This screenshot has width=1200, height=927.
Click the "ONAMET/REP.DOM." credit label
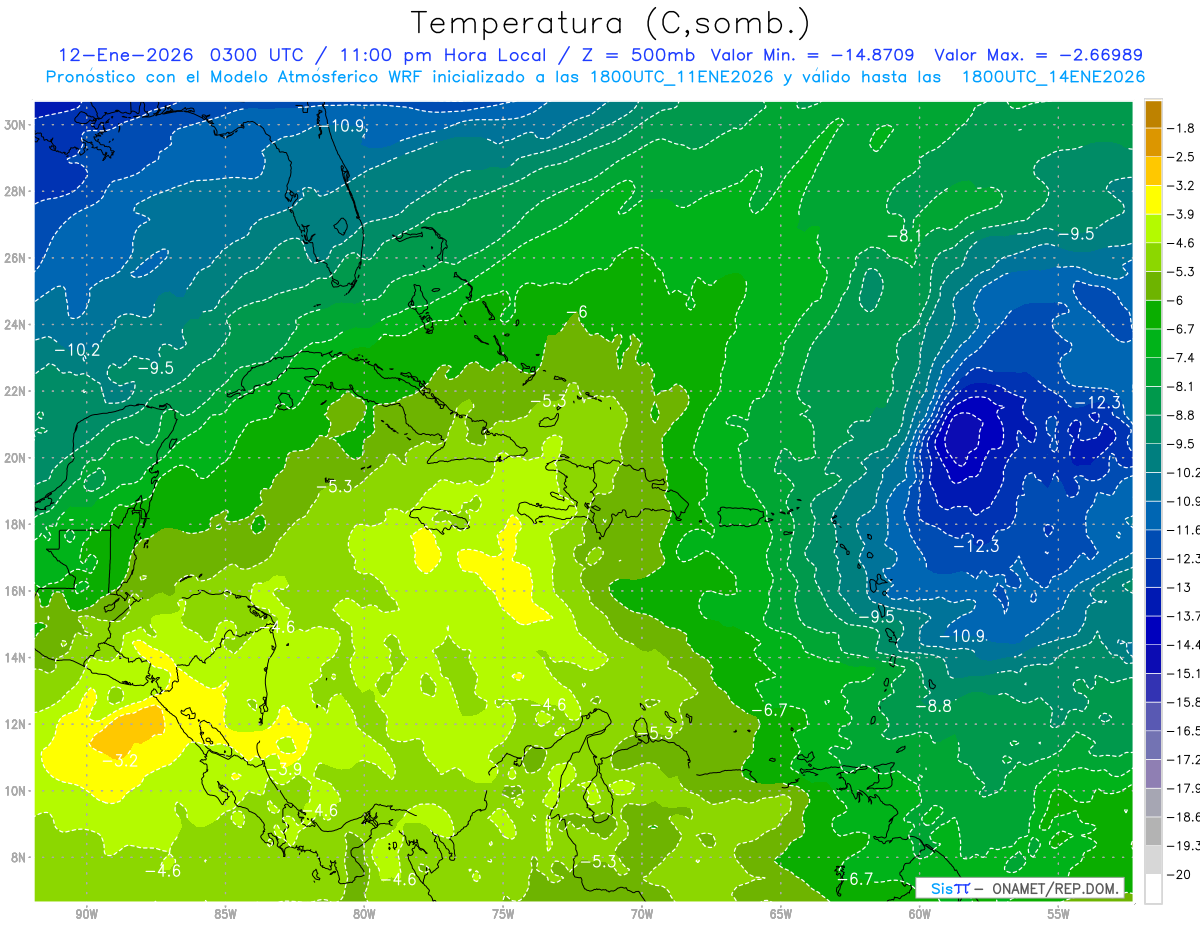click(x=1057, y=888)
